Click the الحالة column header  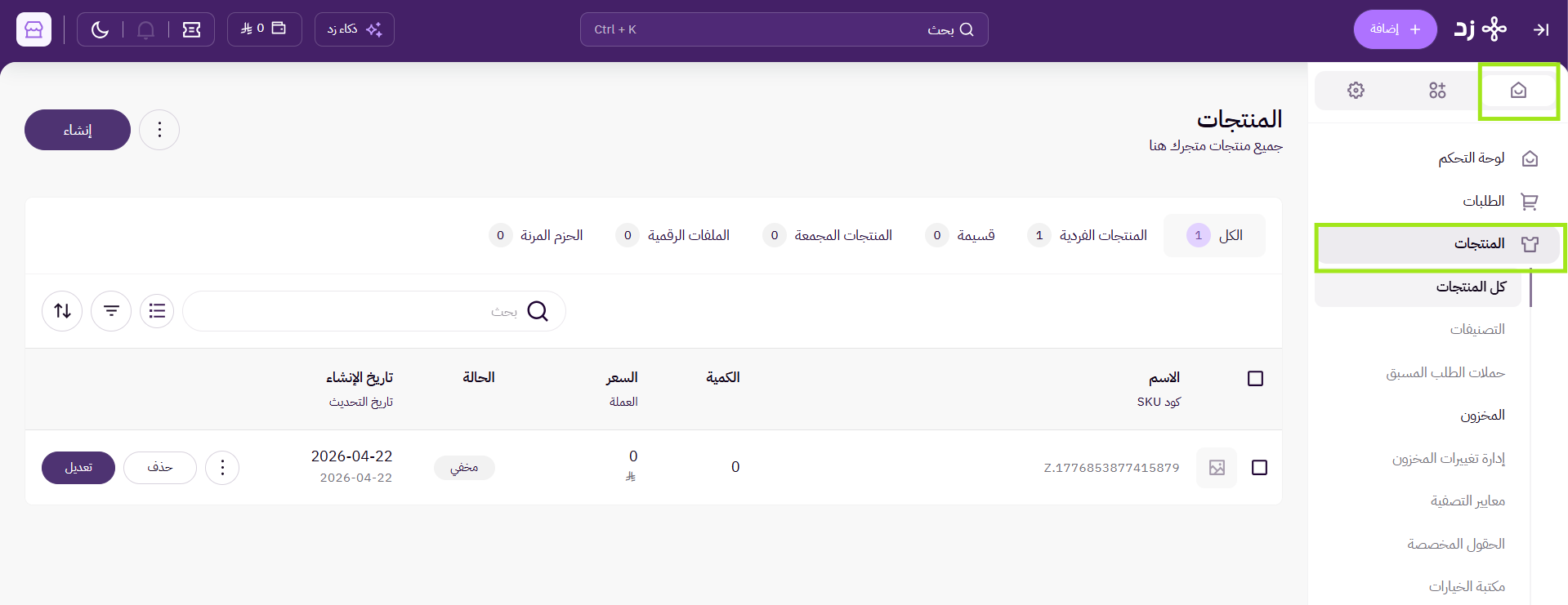pos(479,377)
